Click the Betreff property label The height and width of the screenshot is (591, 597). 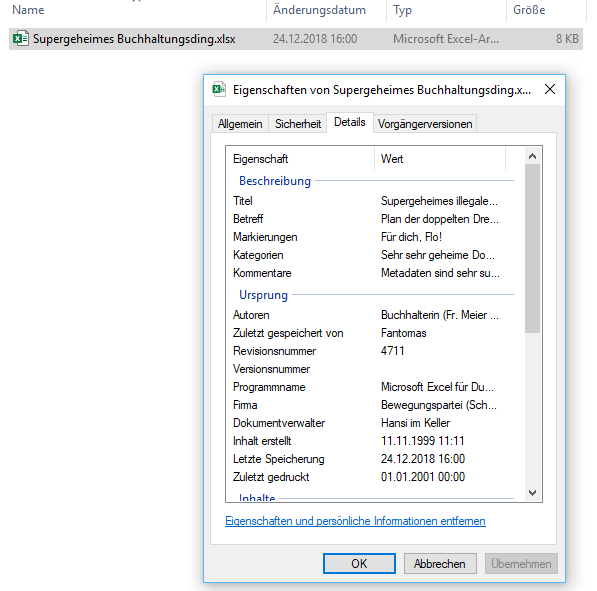248,219
